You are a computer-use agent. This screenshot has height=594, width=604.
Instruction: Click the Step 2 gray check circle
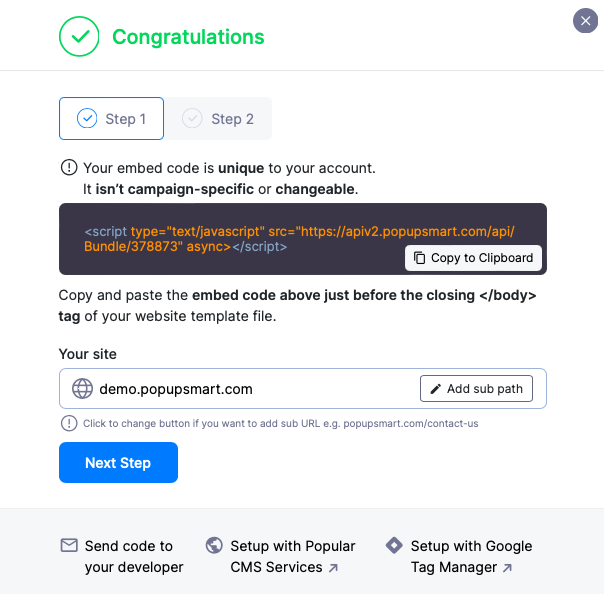(192, 119)
